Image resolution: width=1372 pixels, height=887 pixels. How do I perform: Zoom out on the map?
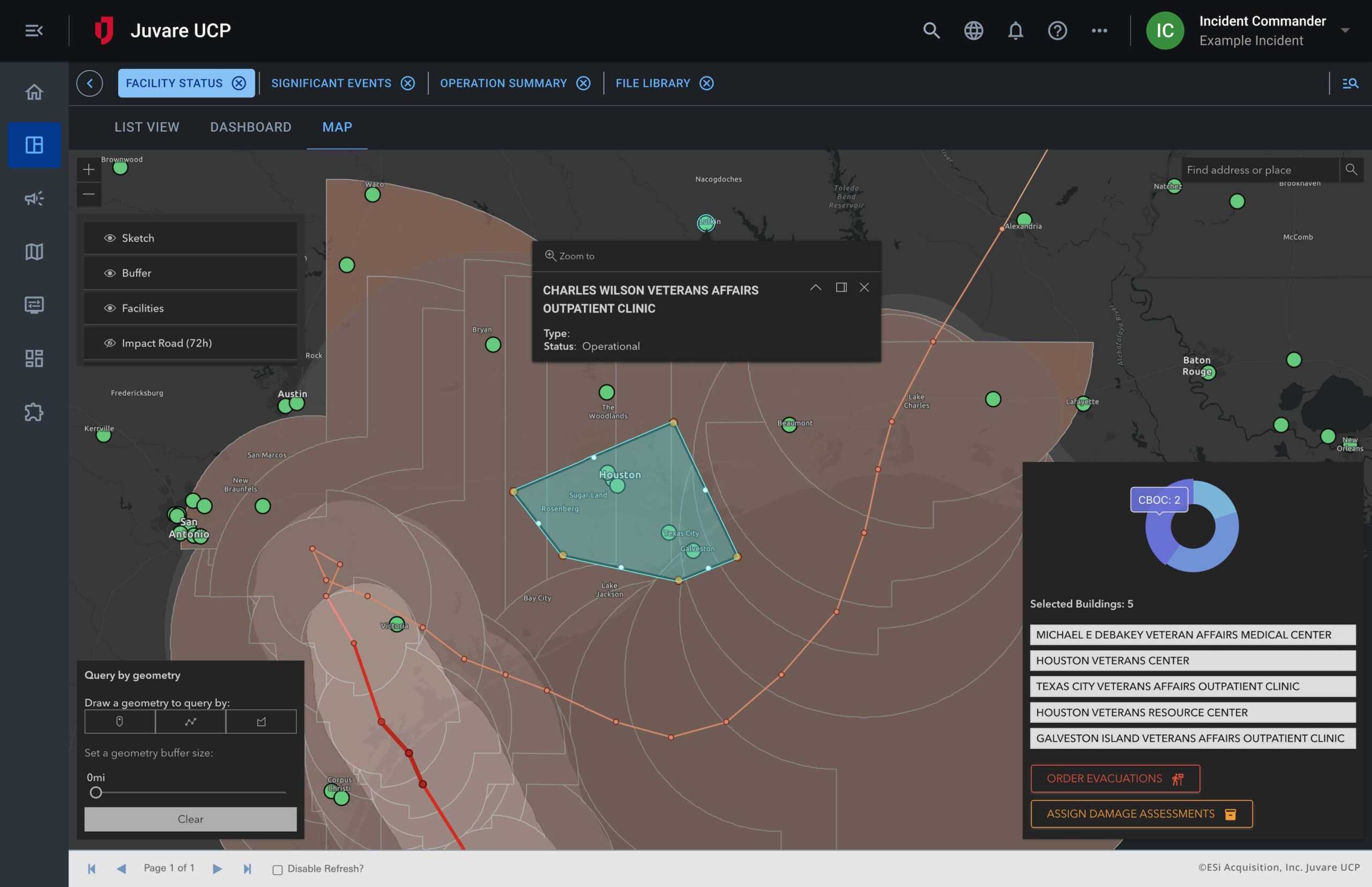tap(89, 194)
